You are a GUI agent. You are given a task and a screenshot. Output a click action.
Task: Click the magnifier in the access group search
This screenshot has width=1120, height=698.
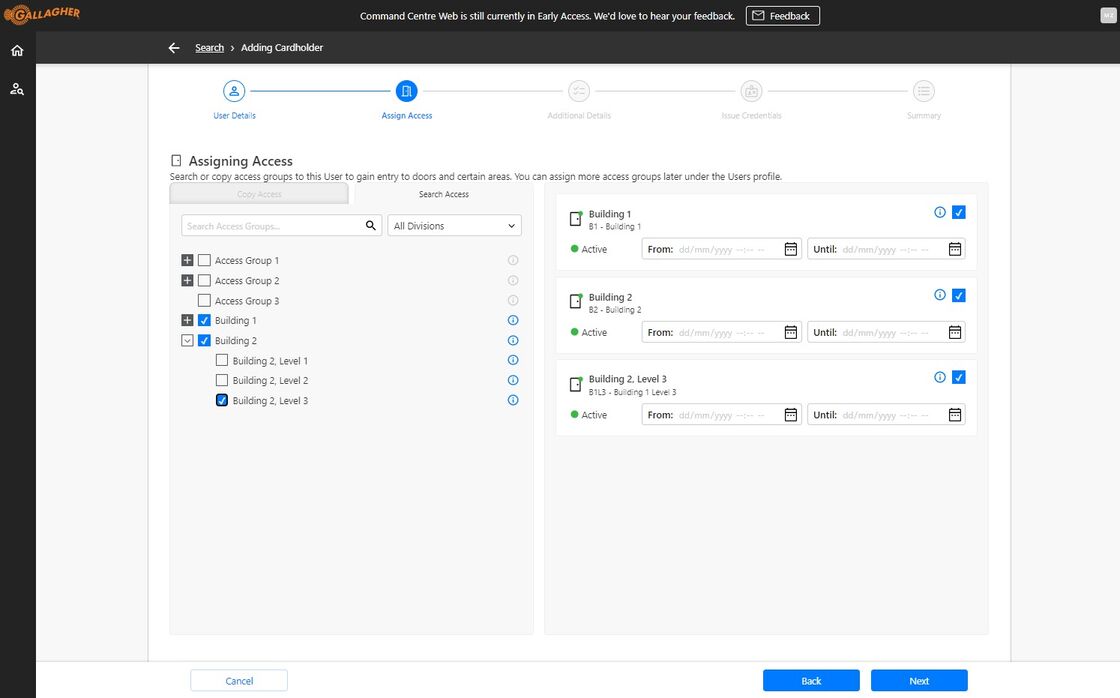tap(369, 225)
